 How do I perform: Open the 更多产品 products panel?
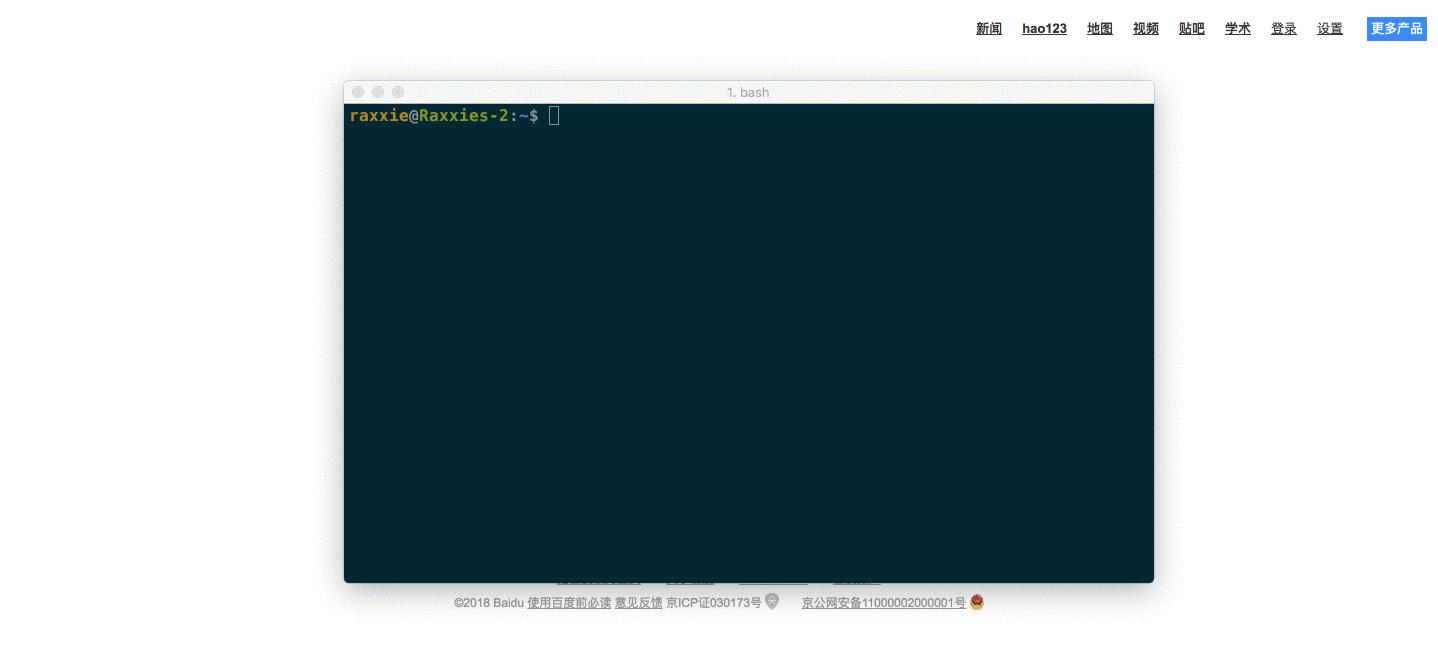point(1397,28)
